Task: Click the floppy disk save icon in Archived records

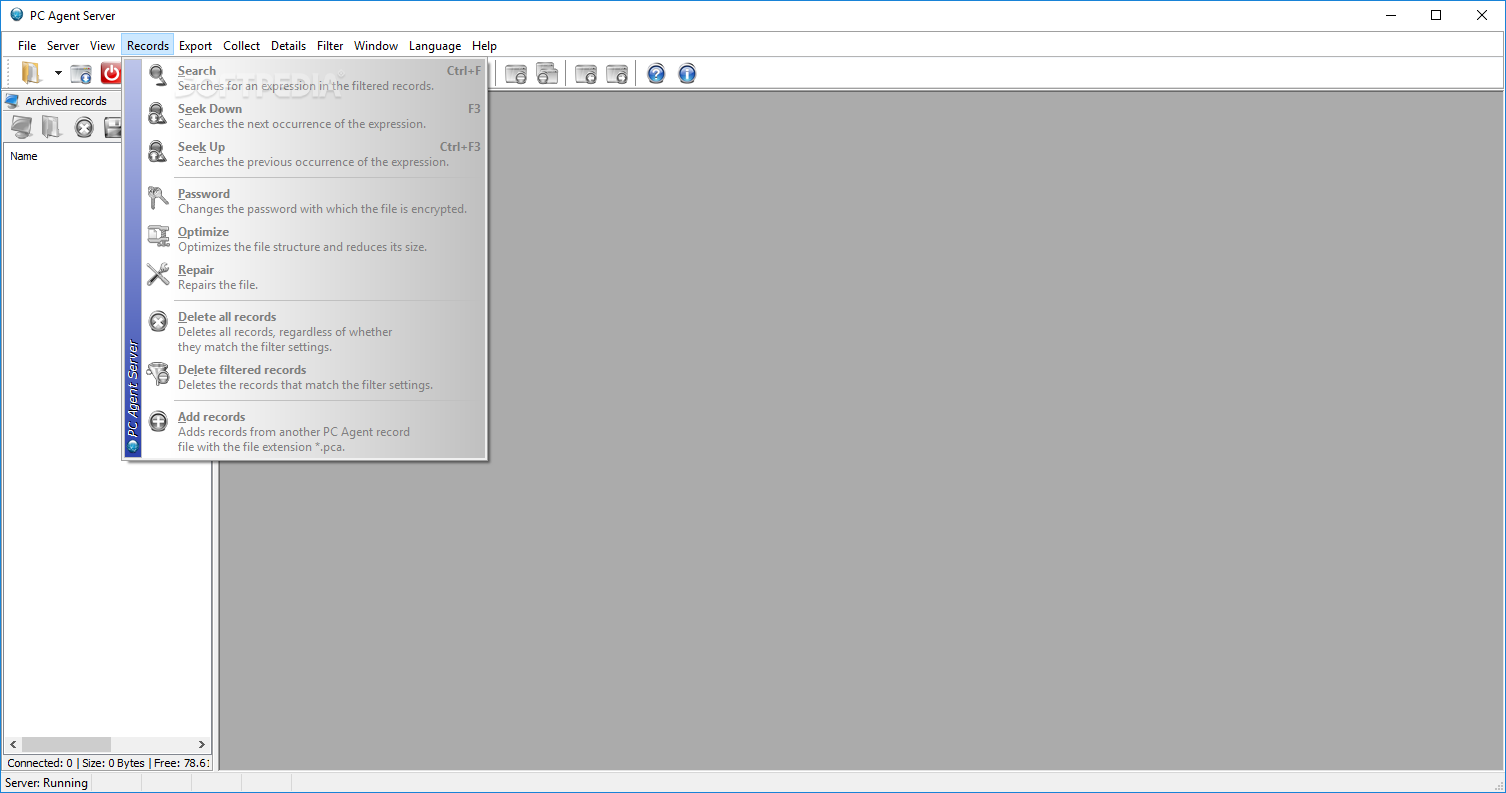Action: (x=113, y=127)
